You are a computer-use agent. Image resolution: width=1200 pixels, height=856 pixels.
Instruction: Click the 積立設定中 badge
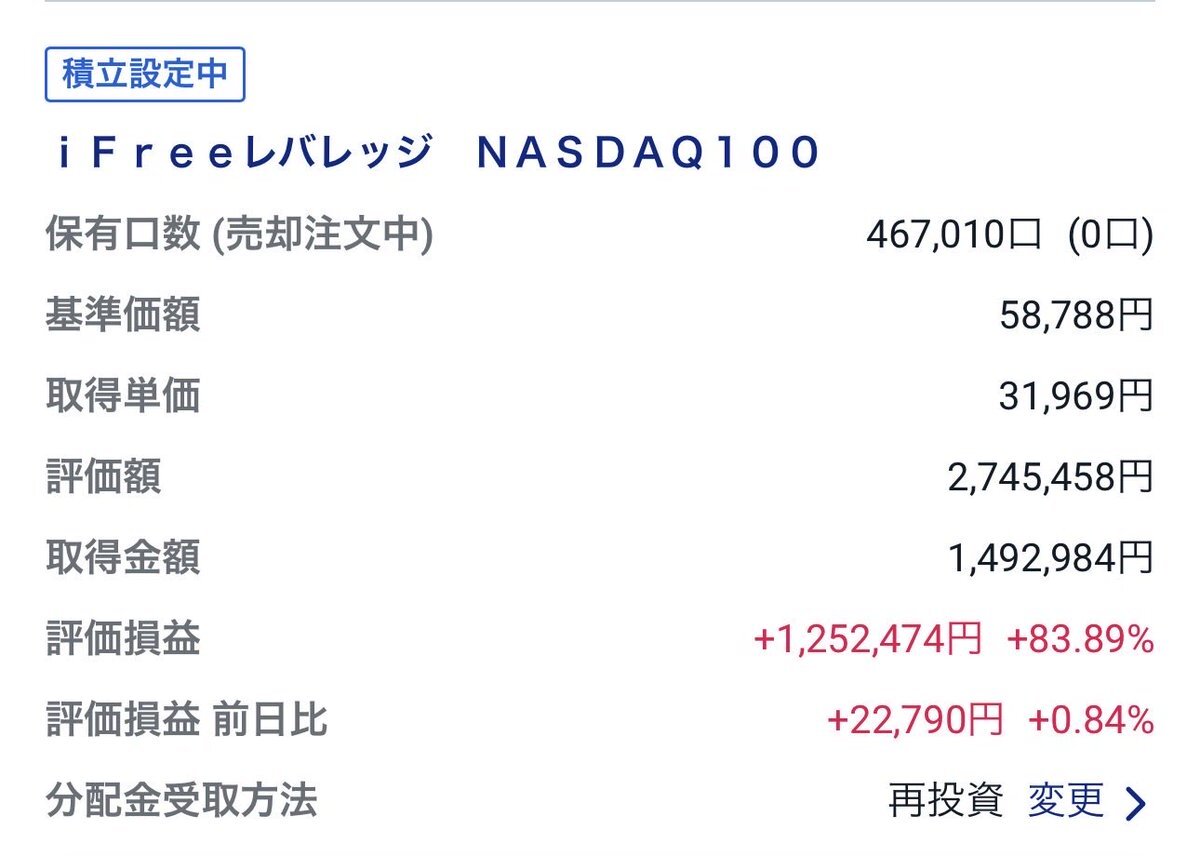tap(145, 75)
